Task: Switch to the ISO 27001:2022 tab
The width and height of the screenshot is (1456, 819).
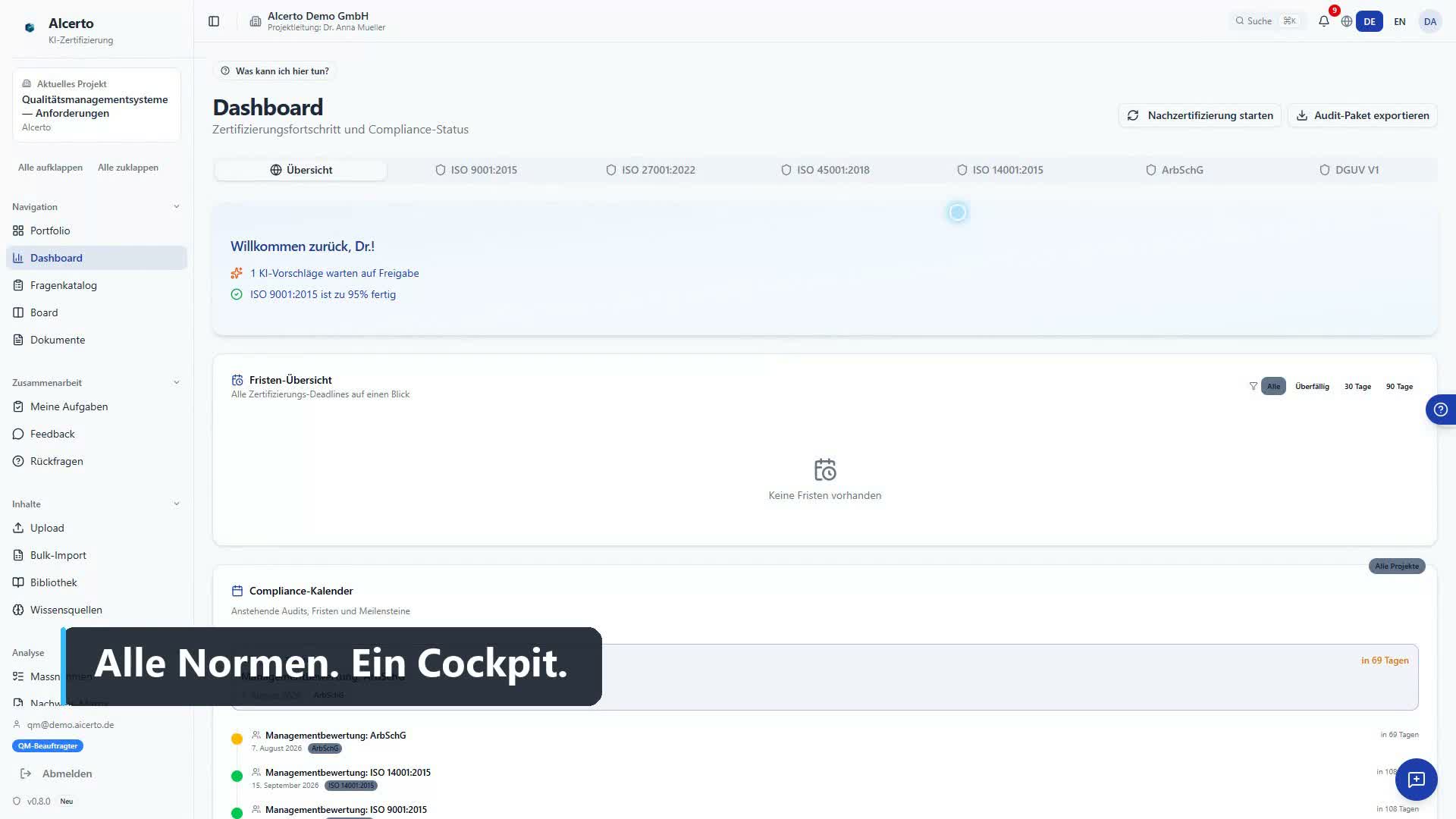Action: point(651,170)
